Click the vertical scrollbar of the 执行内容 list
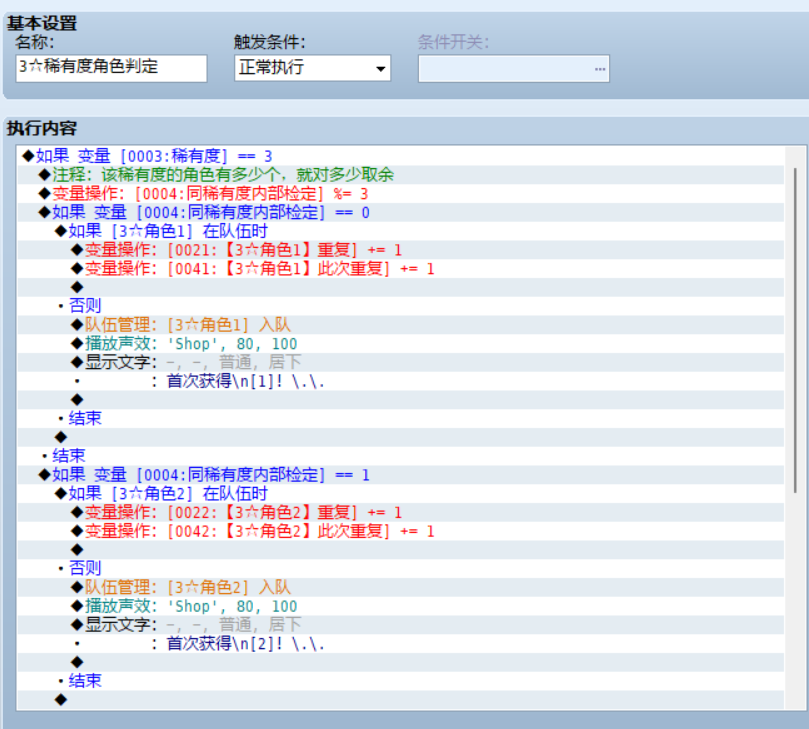The height and width of the screenshot is (729, 809). [x=795, y=330]
